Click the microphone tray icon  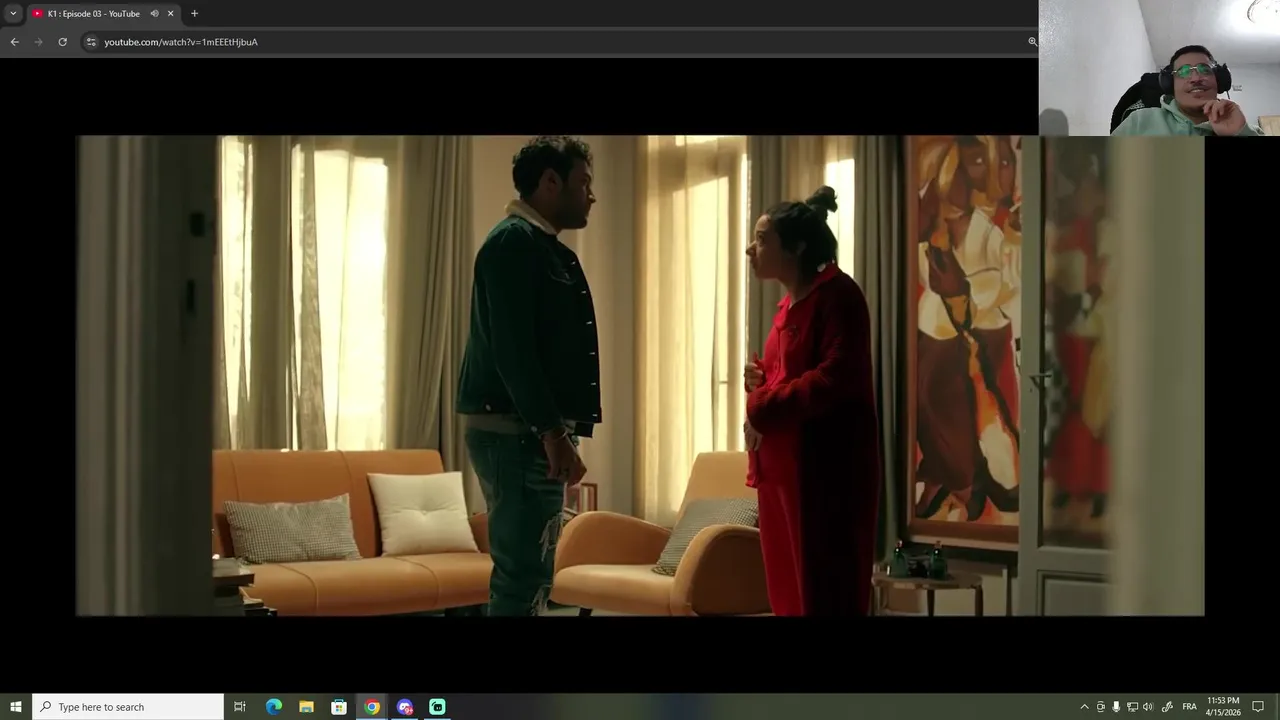(x=1116, y=707)
